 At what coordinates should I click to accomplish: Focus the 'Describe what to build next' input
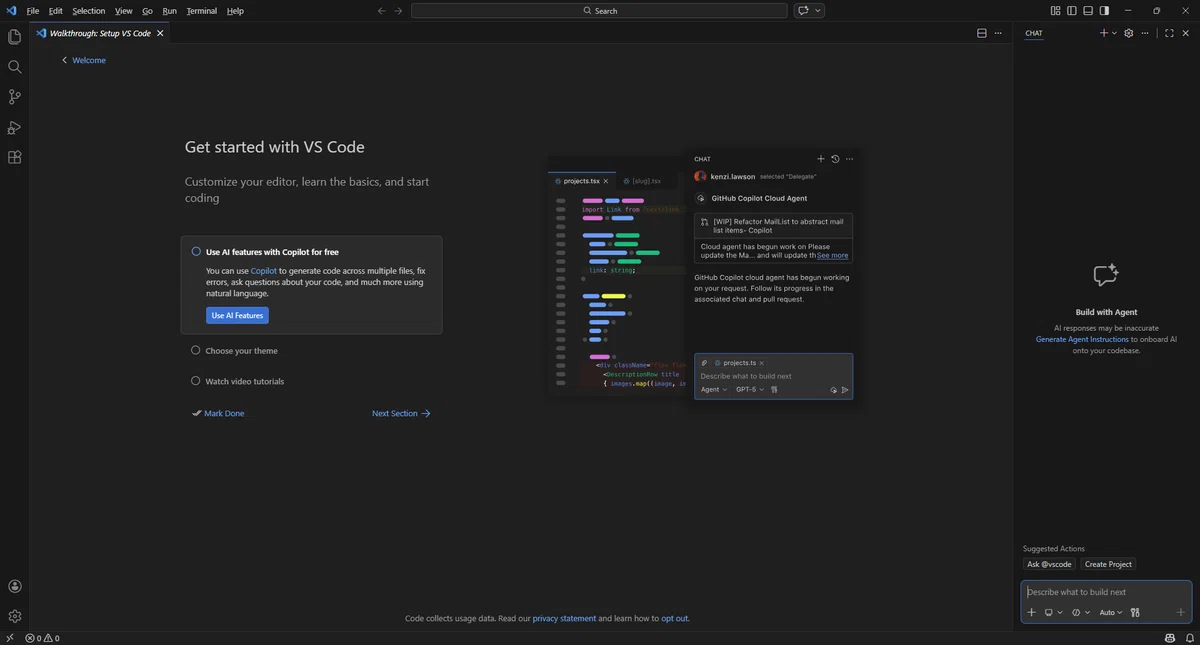[x=1106, y=592]
